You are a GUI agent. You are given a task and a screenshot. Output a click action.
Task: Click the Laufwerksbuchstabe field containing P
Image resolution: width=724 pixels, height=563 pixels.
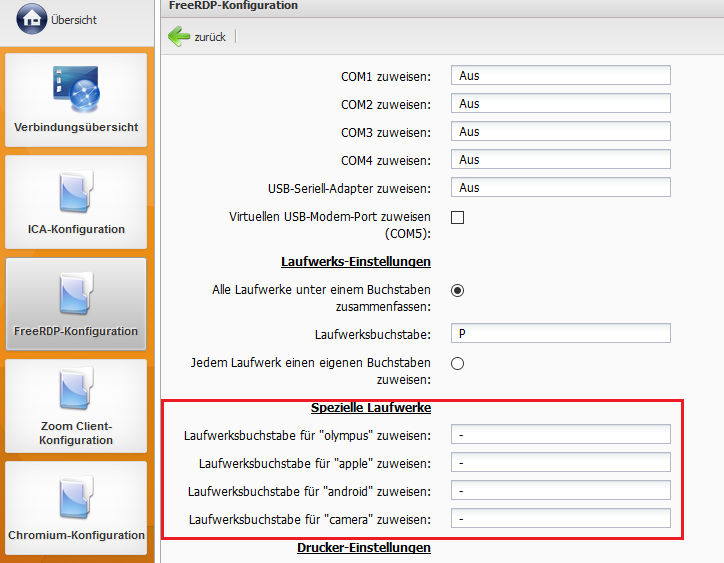(x=560, y=333)
